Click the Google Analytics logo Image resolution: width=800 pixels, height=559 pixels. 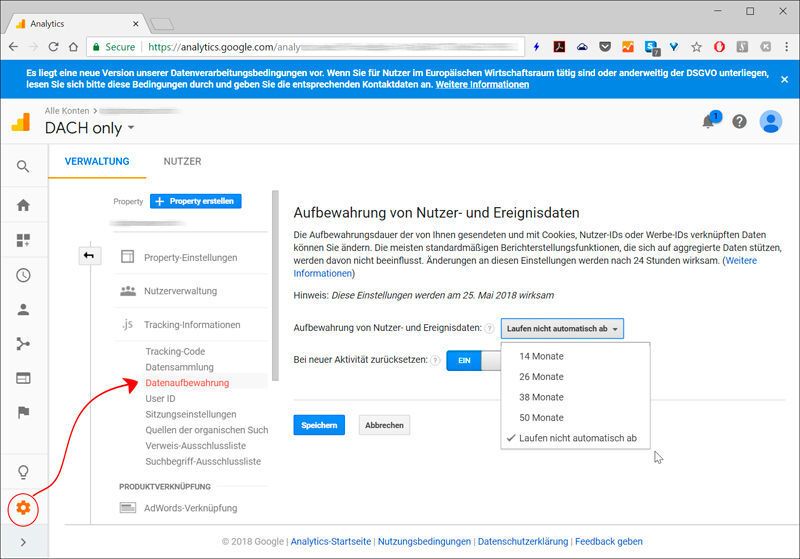coord(21,122)
